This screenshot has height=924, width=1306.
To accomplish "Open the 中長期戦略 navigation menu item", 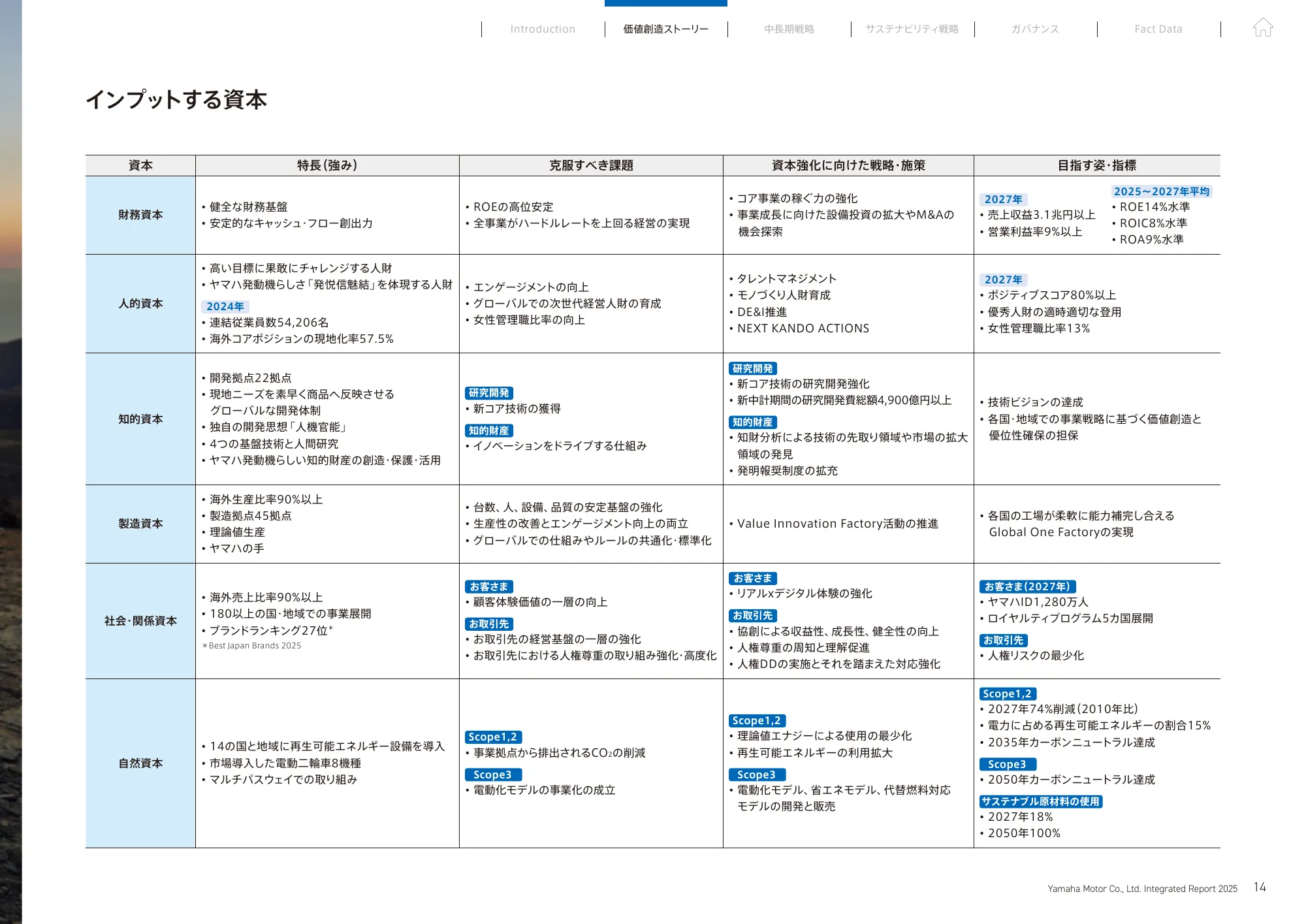I will 790,29.
